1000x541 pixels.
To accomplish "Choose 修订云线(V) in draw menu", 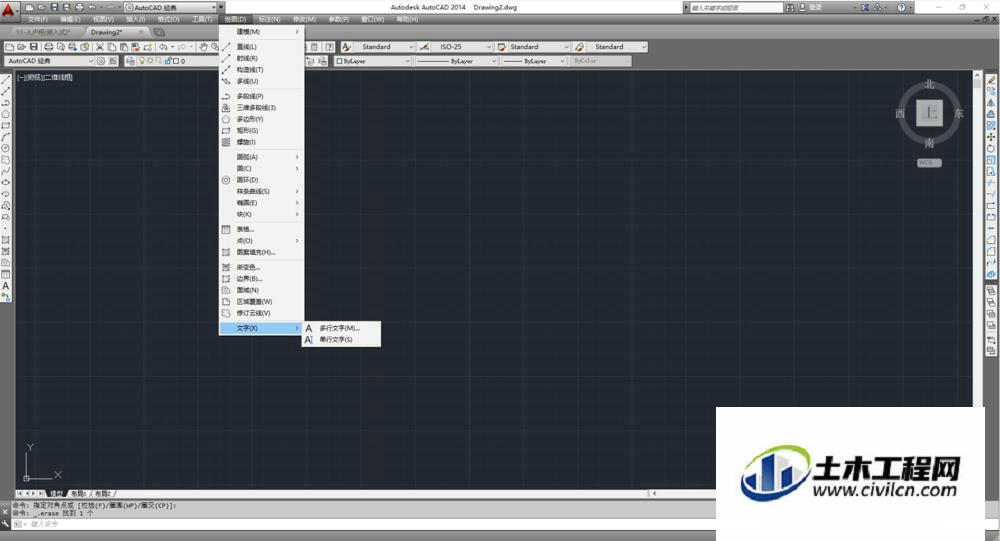I will pos(261,313).
